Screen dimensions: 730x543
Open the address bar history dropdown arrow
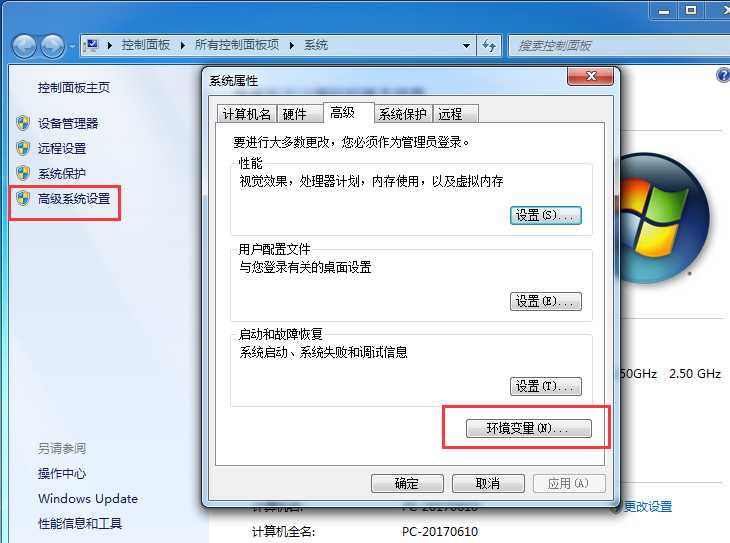tap(466, 46)
